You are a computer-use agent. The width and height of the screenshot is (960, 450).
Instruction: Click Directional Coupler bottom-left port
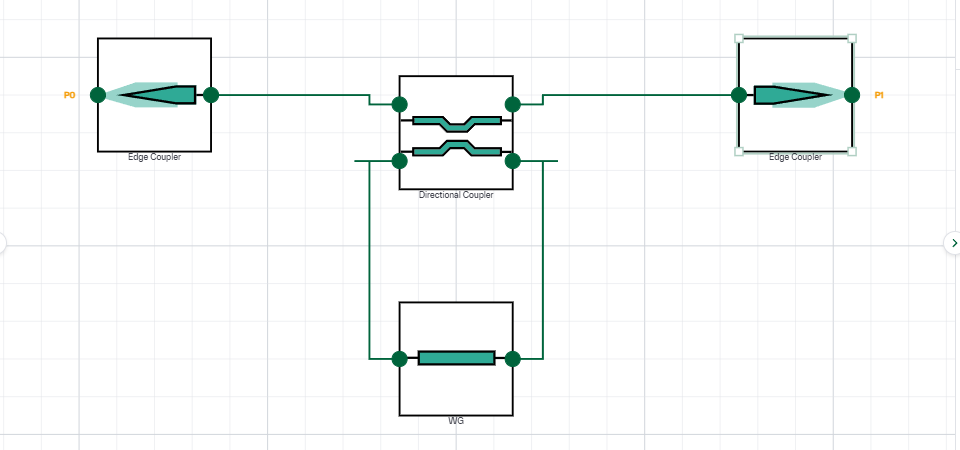coord(399,161)
